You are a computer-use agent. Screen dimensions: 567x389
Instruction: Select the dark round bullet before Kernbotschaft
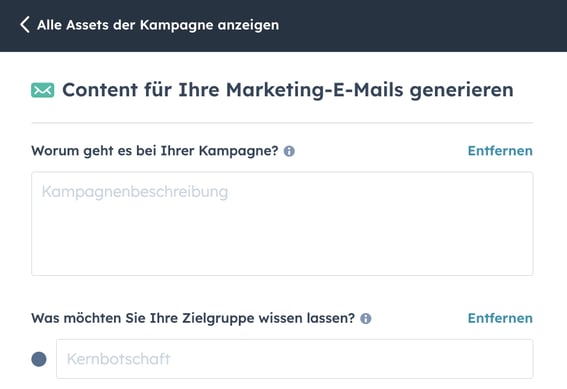pos(39,359)
